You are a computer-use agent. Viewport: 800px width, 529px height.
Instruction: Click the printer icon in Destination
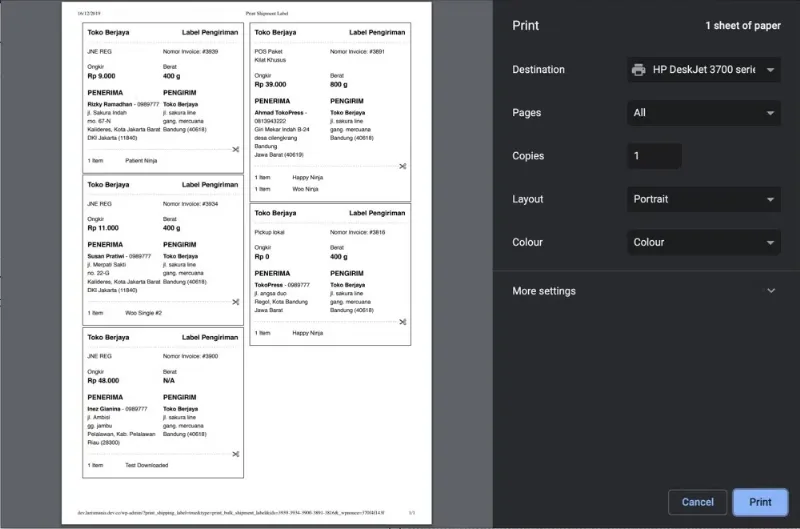click(638, 69)
